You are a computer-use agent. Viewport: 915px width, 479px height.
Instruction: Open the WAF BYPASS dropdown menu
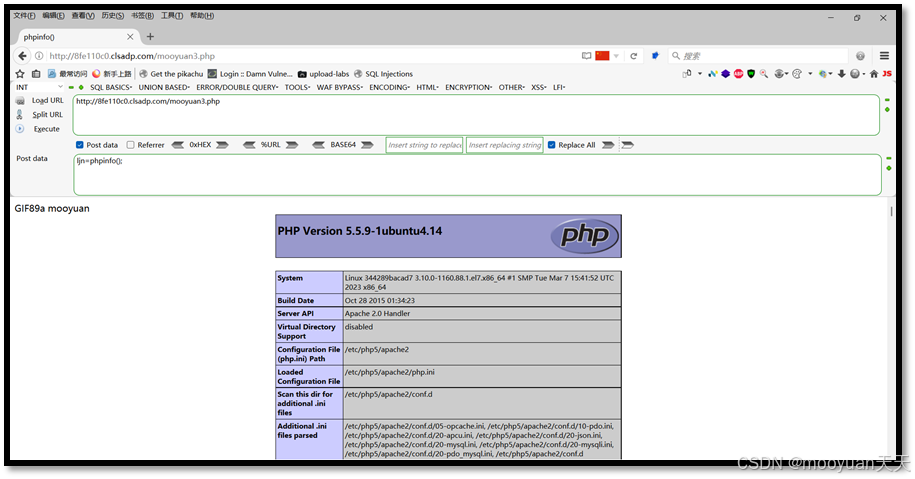(x=340, y=88)
